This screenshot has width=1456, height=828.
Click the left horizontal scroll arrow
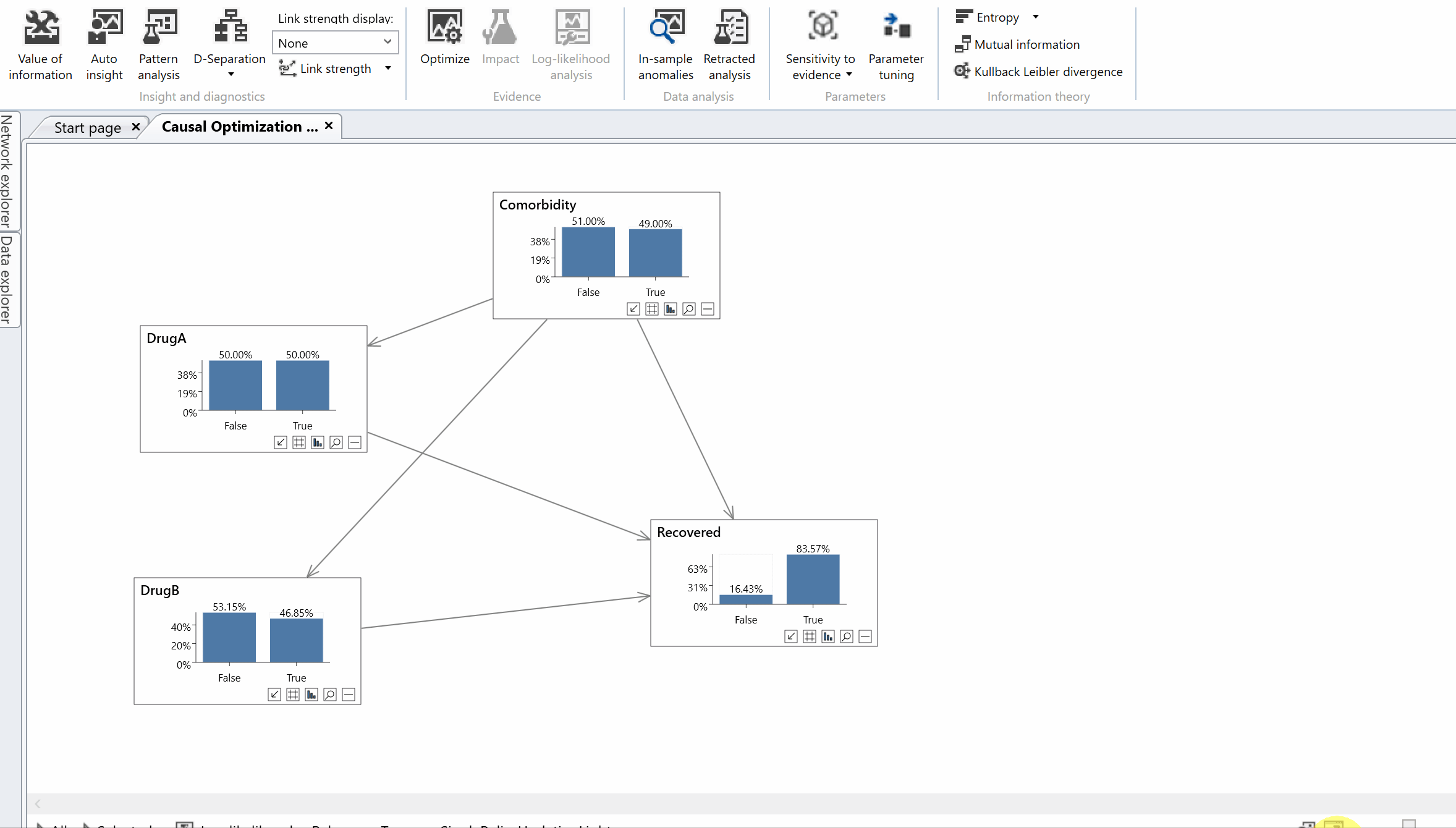(x=37, y=803)
